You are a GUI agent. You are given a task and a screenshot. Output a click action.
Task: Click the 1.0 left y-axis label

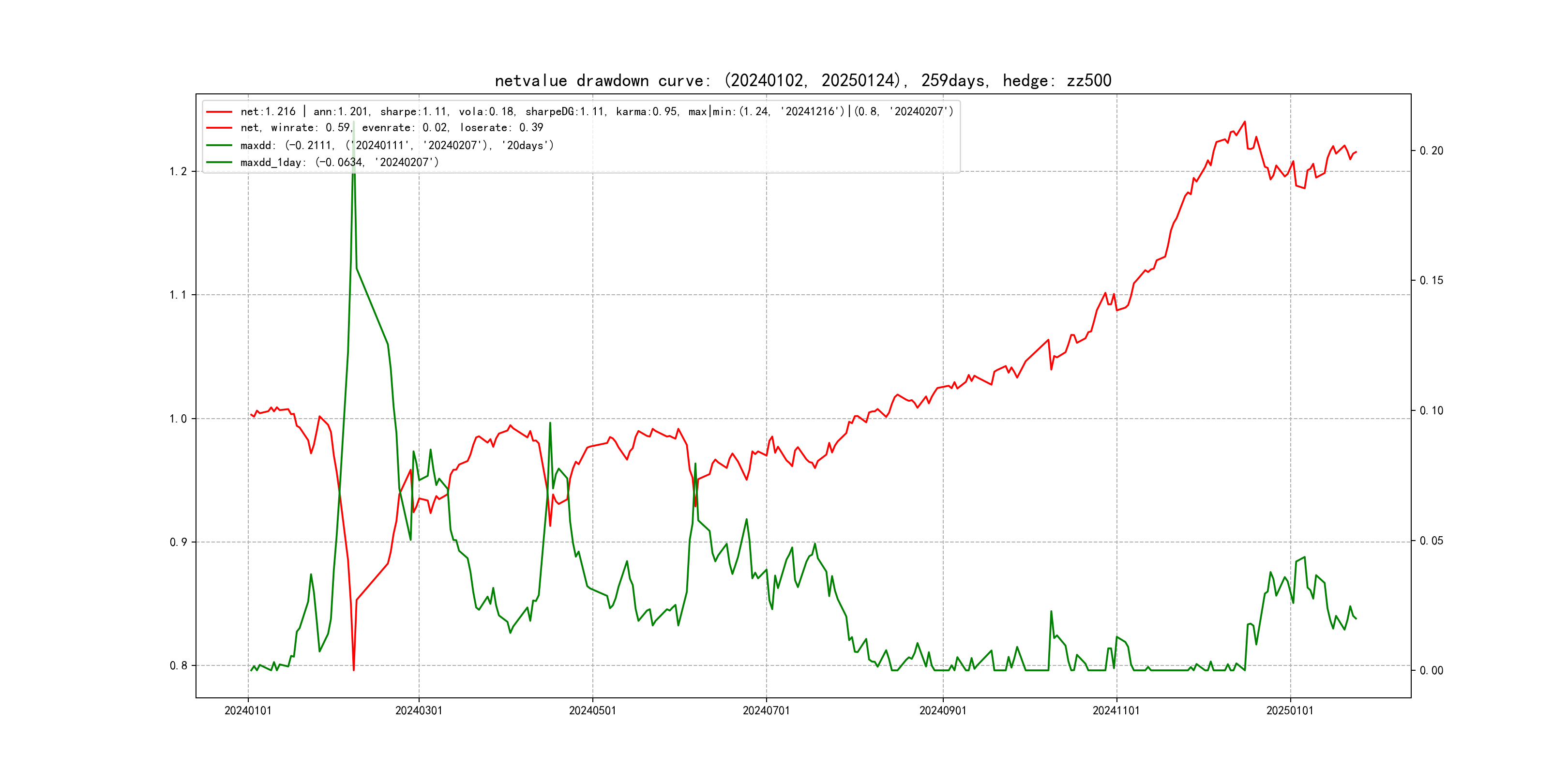point(178,419)
